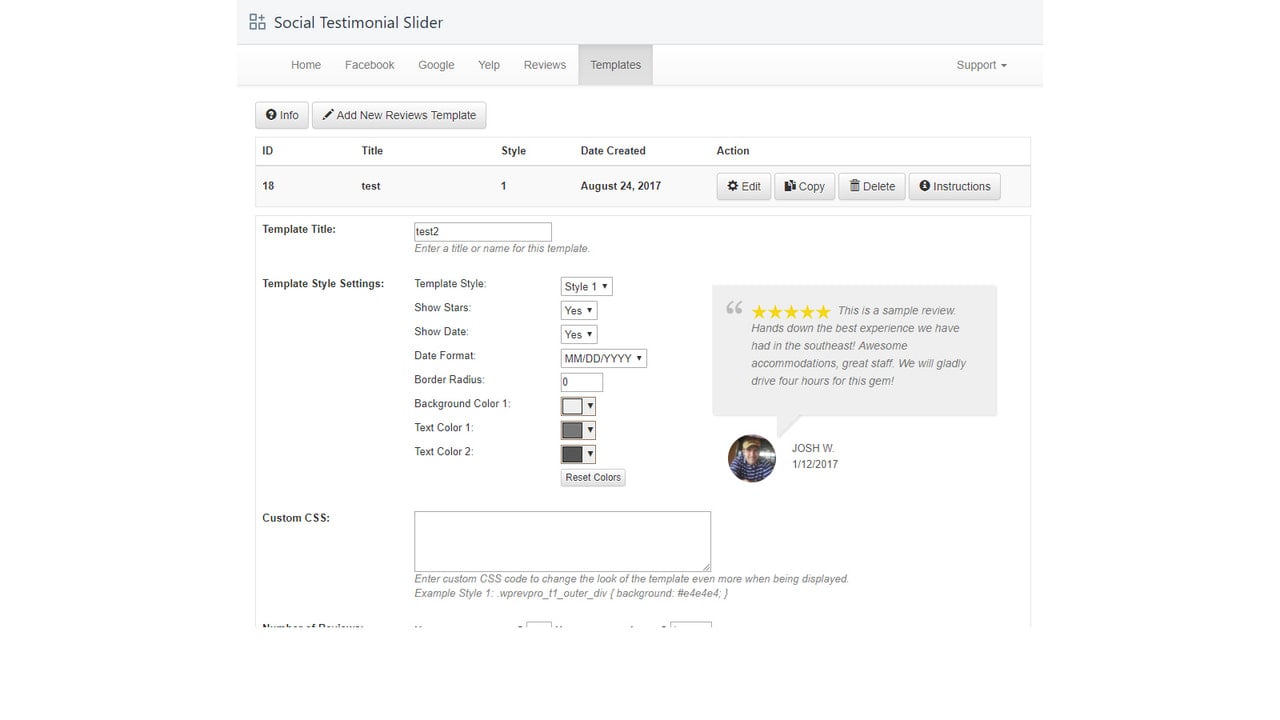This screenshot has width=1280, height=720.
Task: Open the Support menu
Action: [981, 65]
